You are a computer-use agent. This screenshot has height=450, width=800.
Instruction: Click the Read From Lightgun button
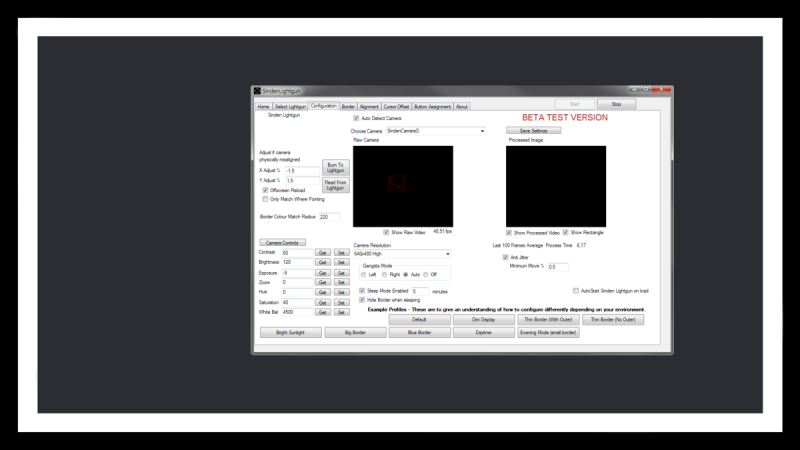click(x=335, y=185)
